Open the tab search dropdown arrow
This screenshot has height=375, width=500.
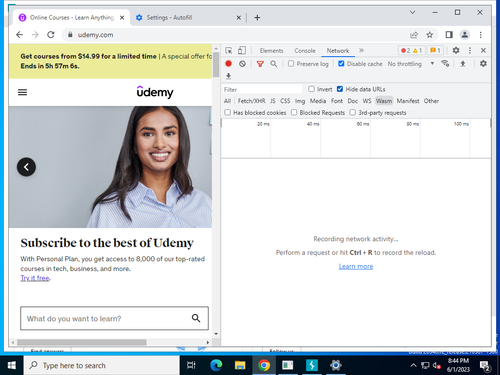click(412, 12)
